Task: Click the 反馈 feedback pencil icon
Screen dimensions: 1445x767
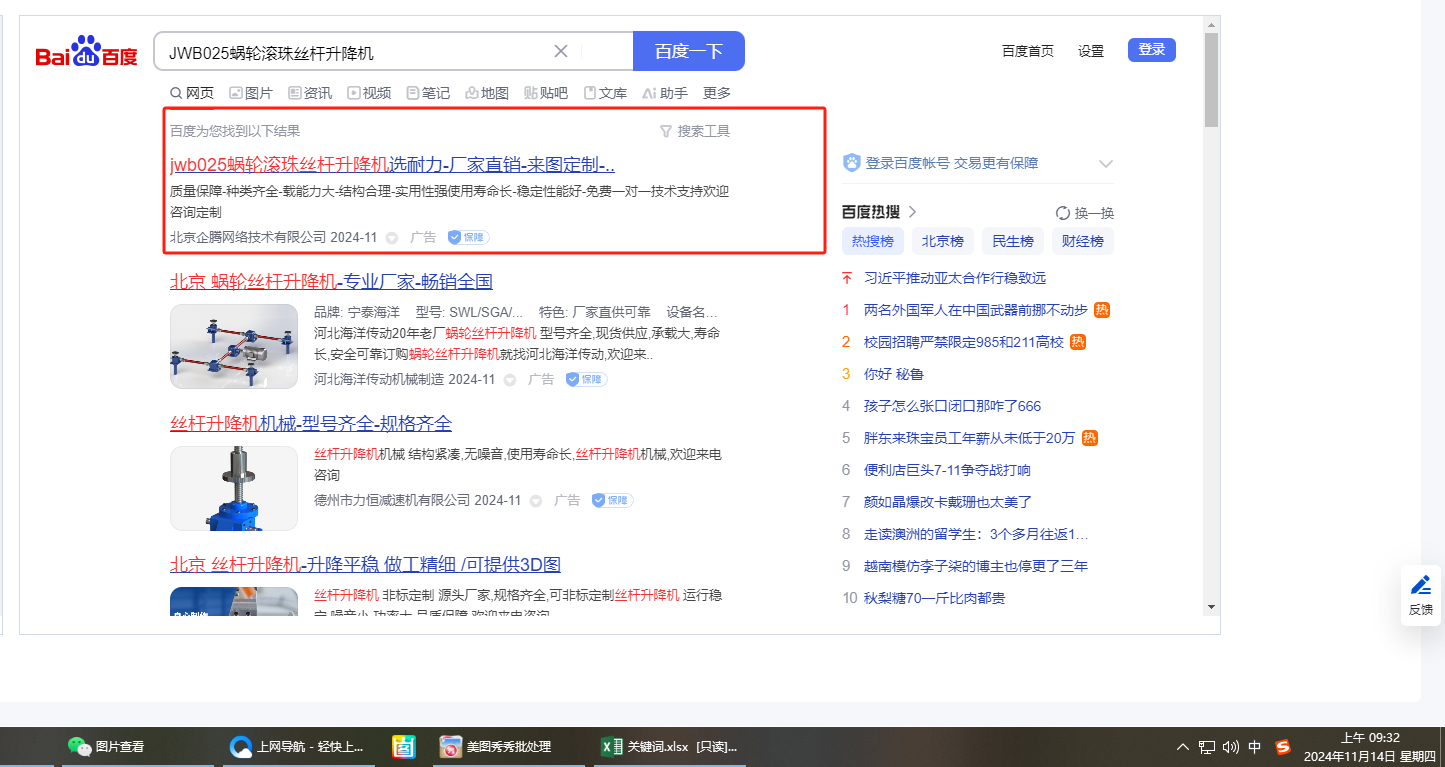Action: [x=1420, y=585]
